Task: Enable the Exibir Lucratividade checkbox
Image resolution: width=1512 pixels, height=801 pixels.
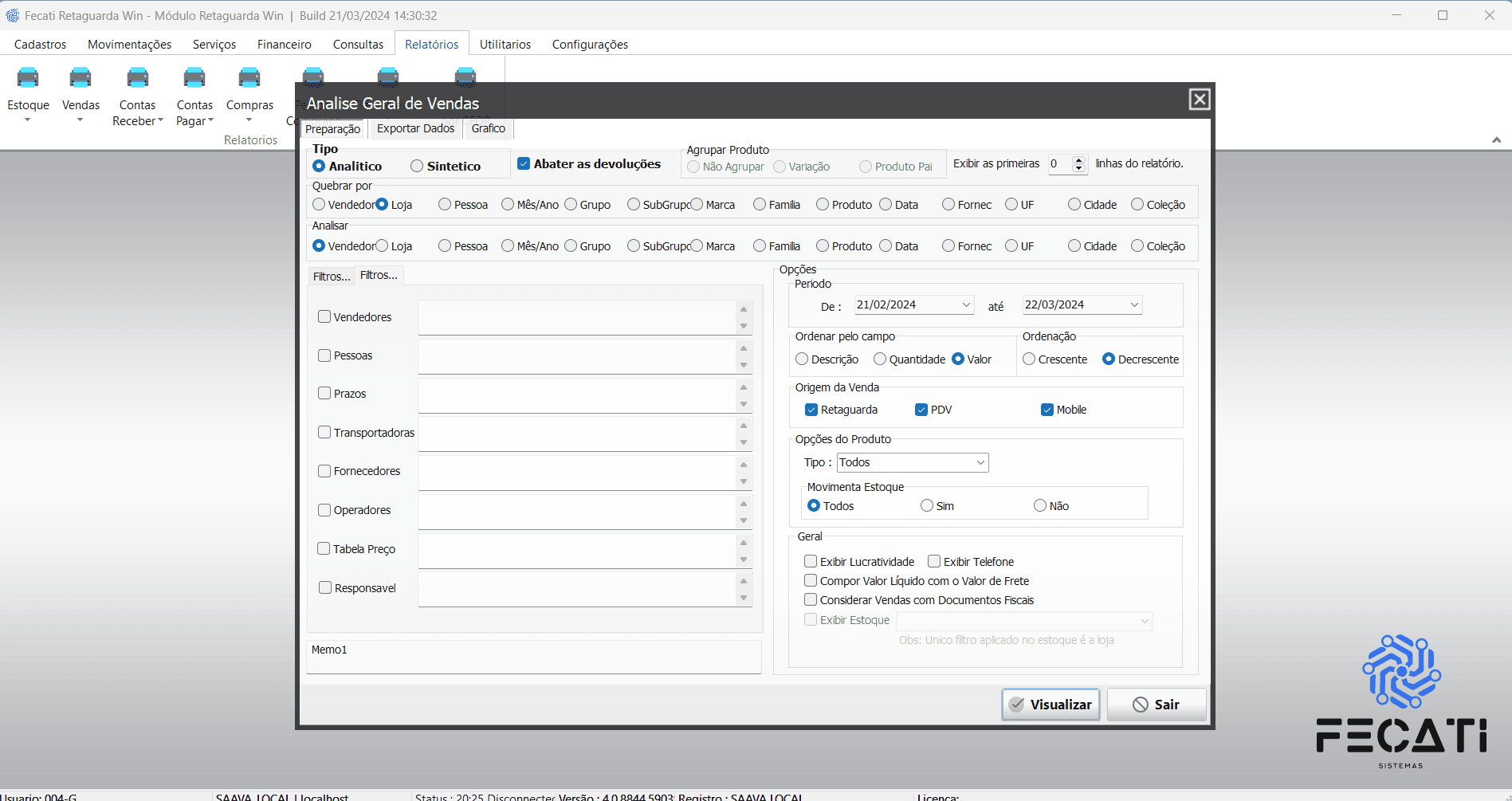Action: 811,562
